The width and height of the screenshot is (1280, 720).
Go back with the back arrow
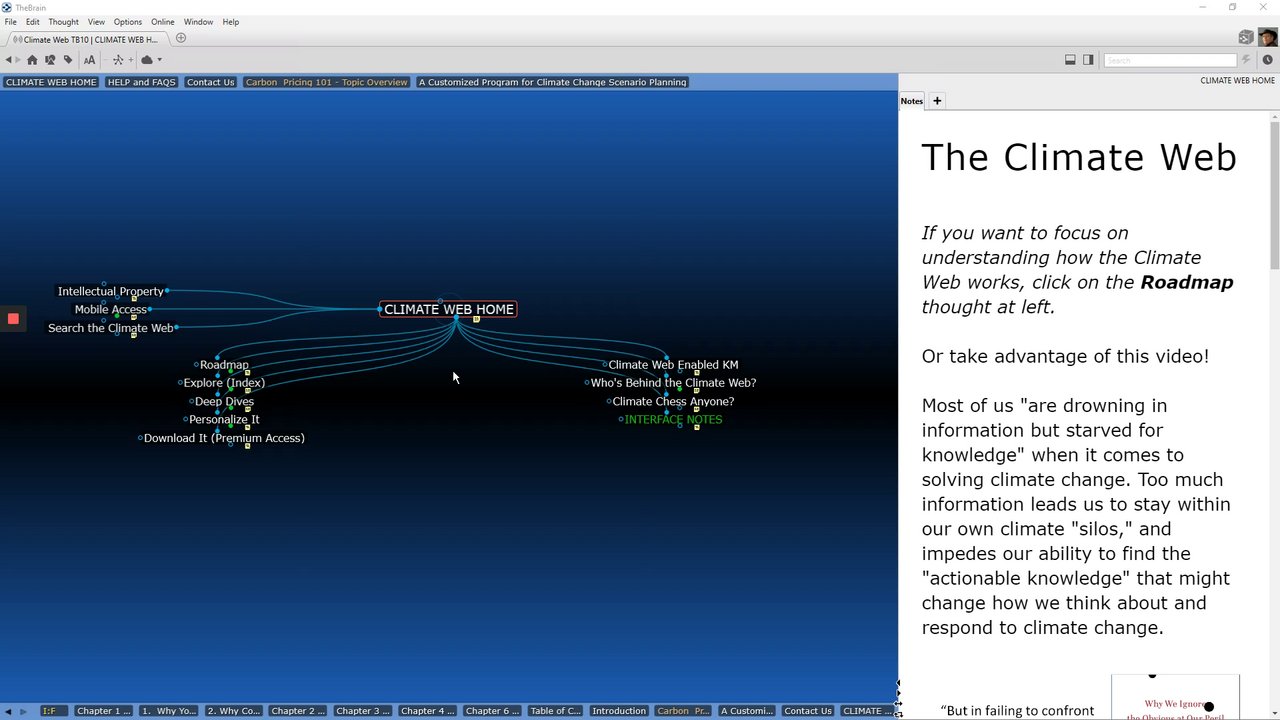[9, 60]
